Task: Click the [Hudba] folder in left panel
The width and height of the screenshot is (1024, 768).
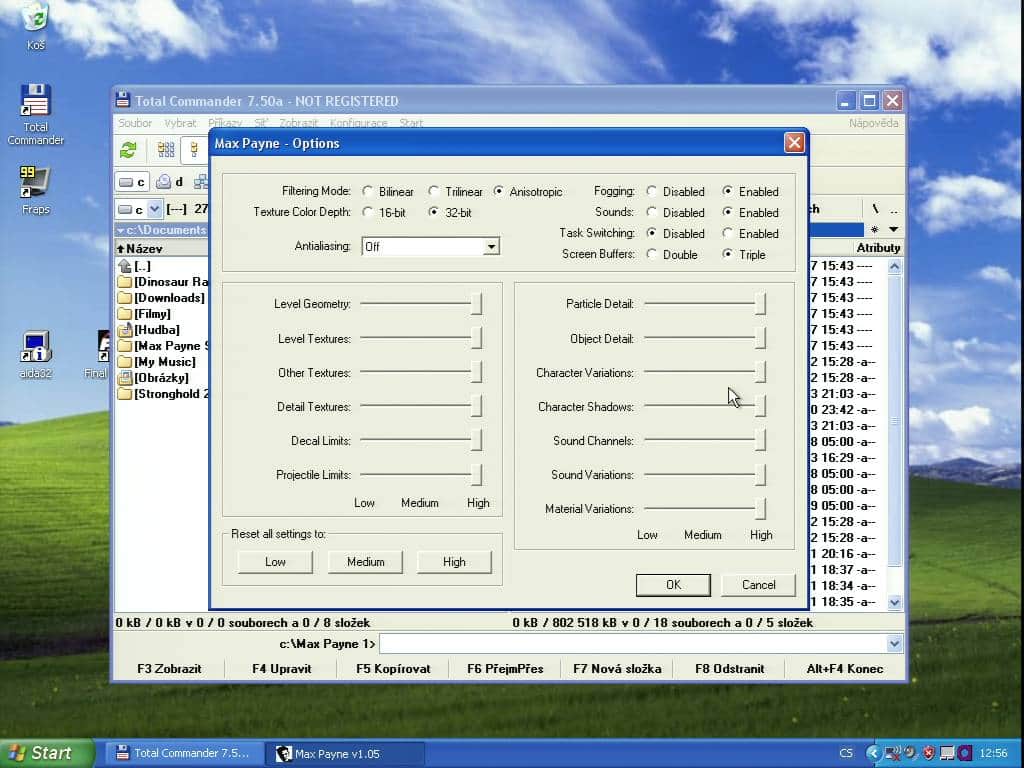Action: 148,330
